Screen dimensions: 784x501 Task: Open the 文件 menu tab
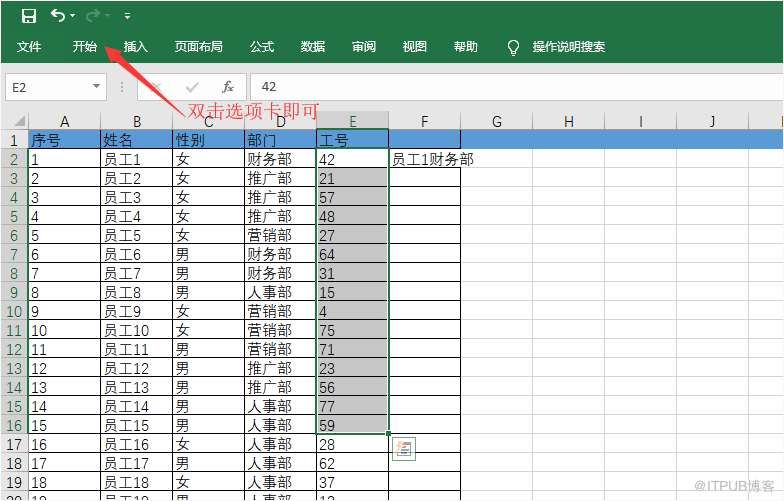(29, 47)
